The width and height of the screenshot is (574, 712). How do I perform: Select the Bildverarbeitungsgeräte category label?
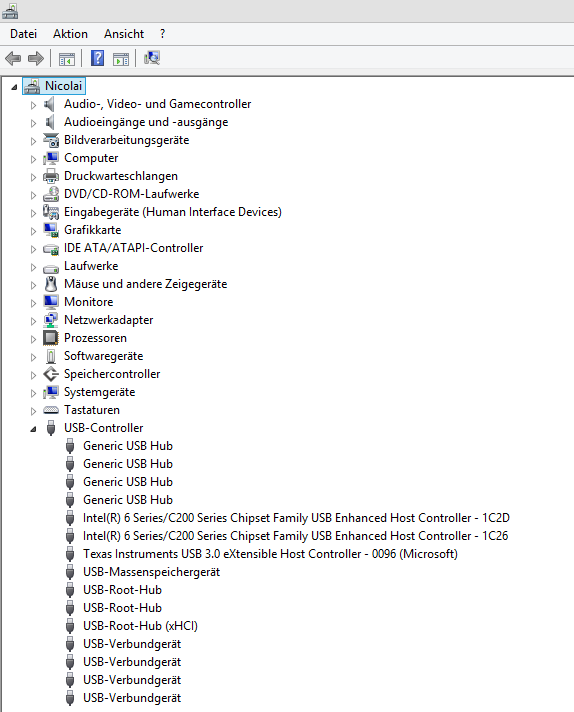click(x=127, y=140)
